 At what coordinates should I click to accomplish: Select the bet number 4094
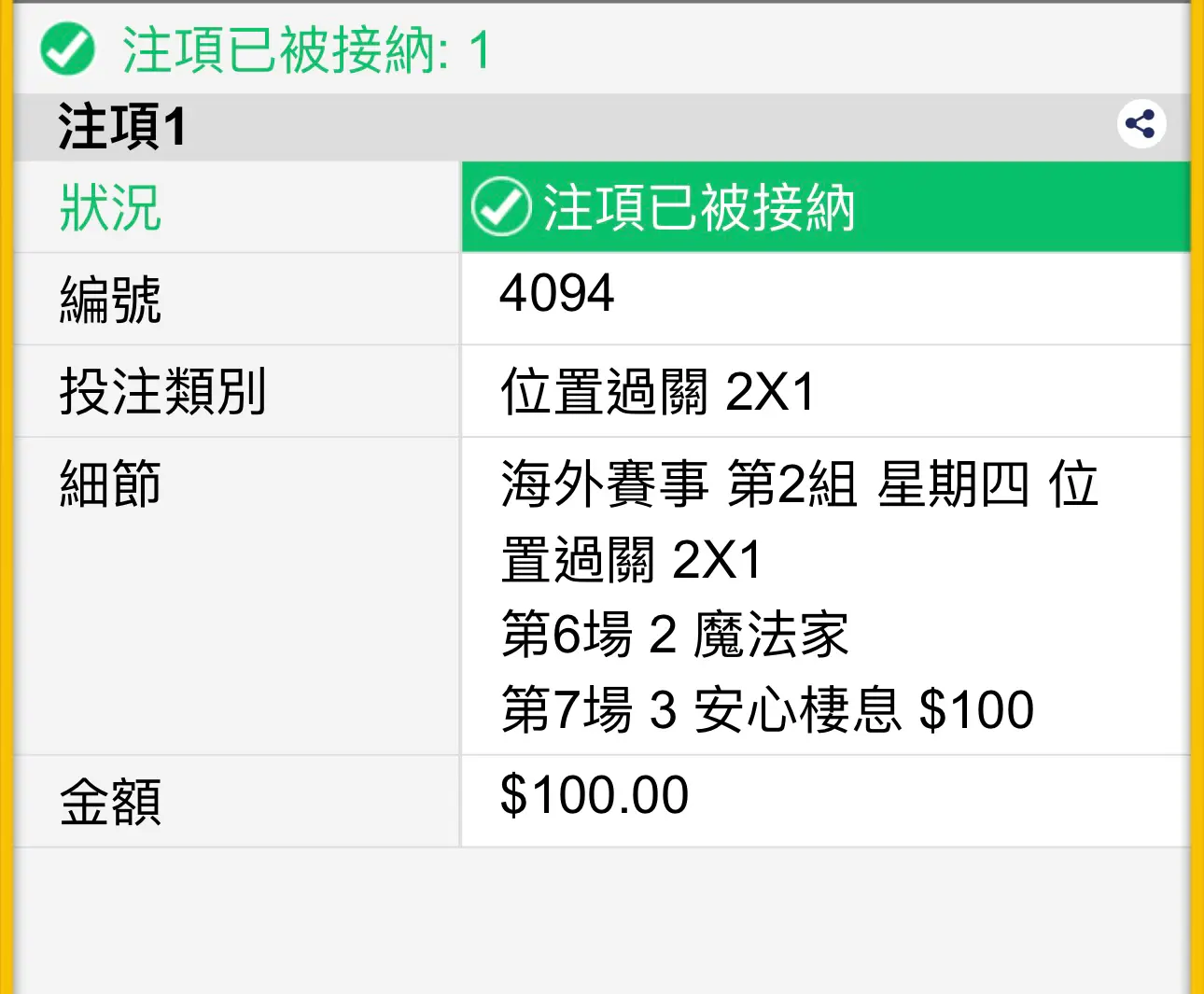[x=556, y=293]
